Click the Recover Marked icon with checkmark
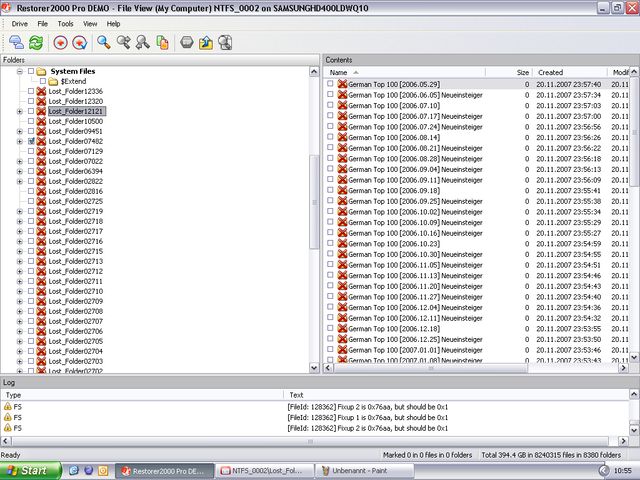Viewport: 640px width, 480px height. (x=80, y=42)
